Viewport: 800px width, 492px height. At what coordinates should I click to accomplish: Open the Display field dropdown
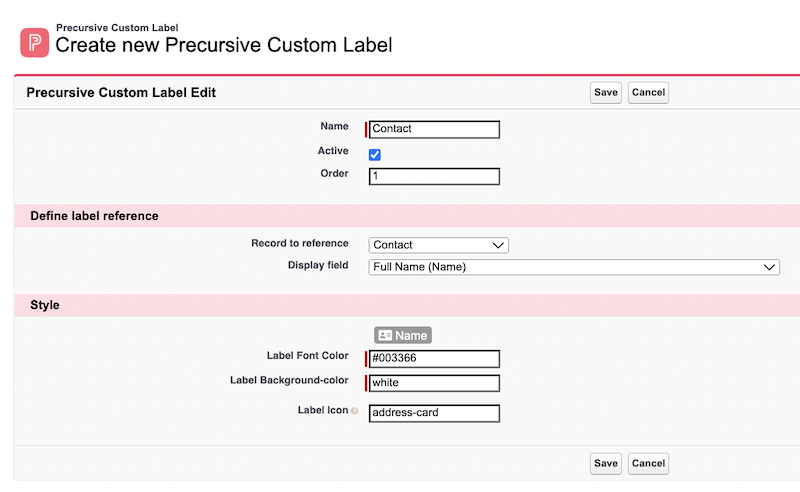tap(574, 267)
